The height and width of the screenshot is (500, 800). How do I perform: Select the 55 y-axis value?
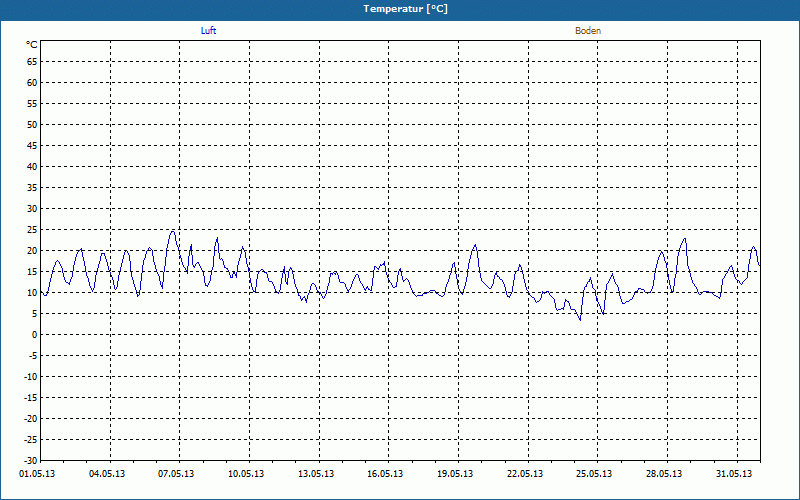[x=32, y=104]
